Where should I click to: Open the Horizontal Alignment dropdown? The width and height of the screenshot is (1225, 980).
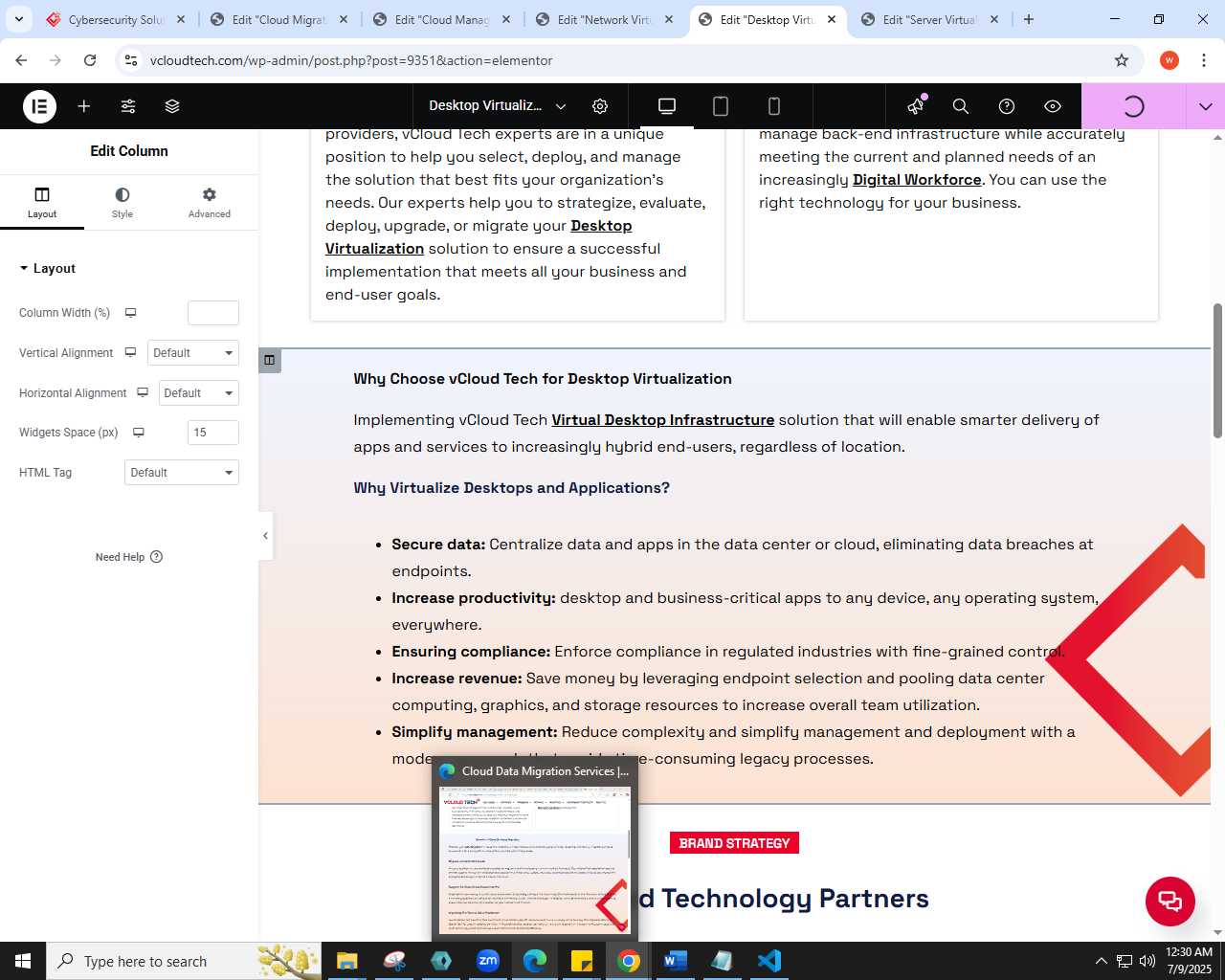(x=198, y=393)
